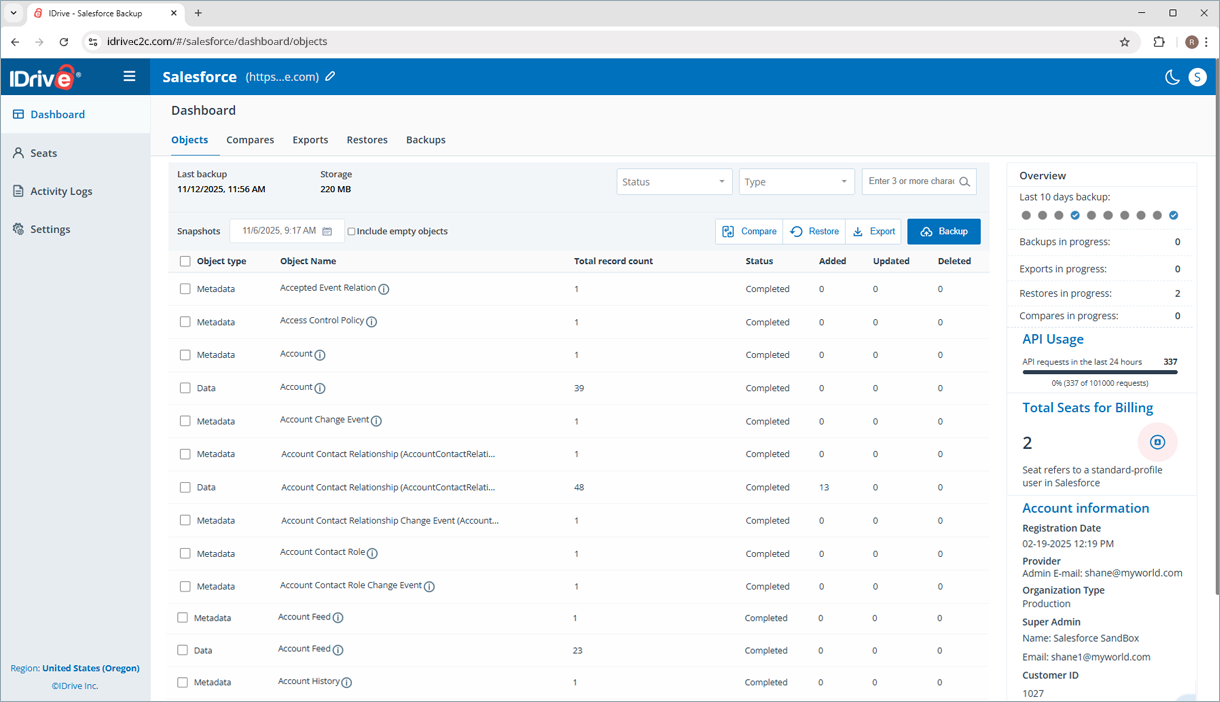Open browser extensions icon
Viewport: 1220px width, 702px height.
(1159, 42)
